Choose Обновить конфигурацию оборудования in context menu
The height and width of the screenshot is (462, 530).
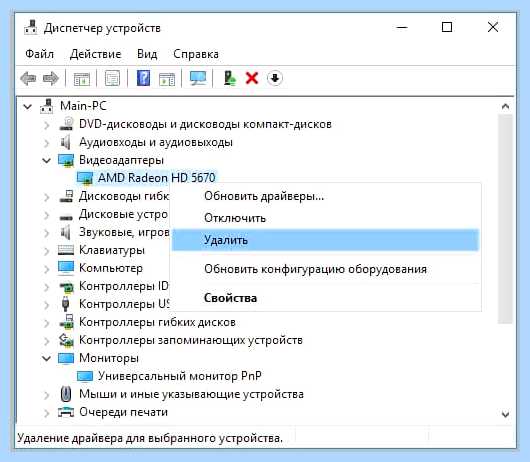(325, 269)
